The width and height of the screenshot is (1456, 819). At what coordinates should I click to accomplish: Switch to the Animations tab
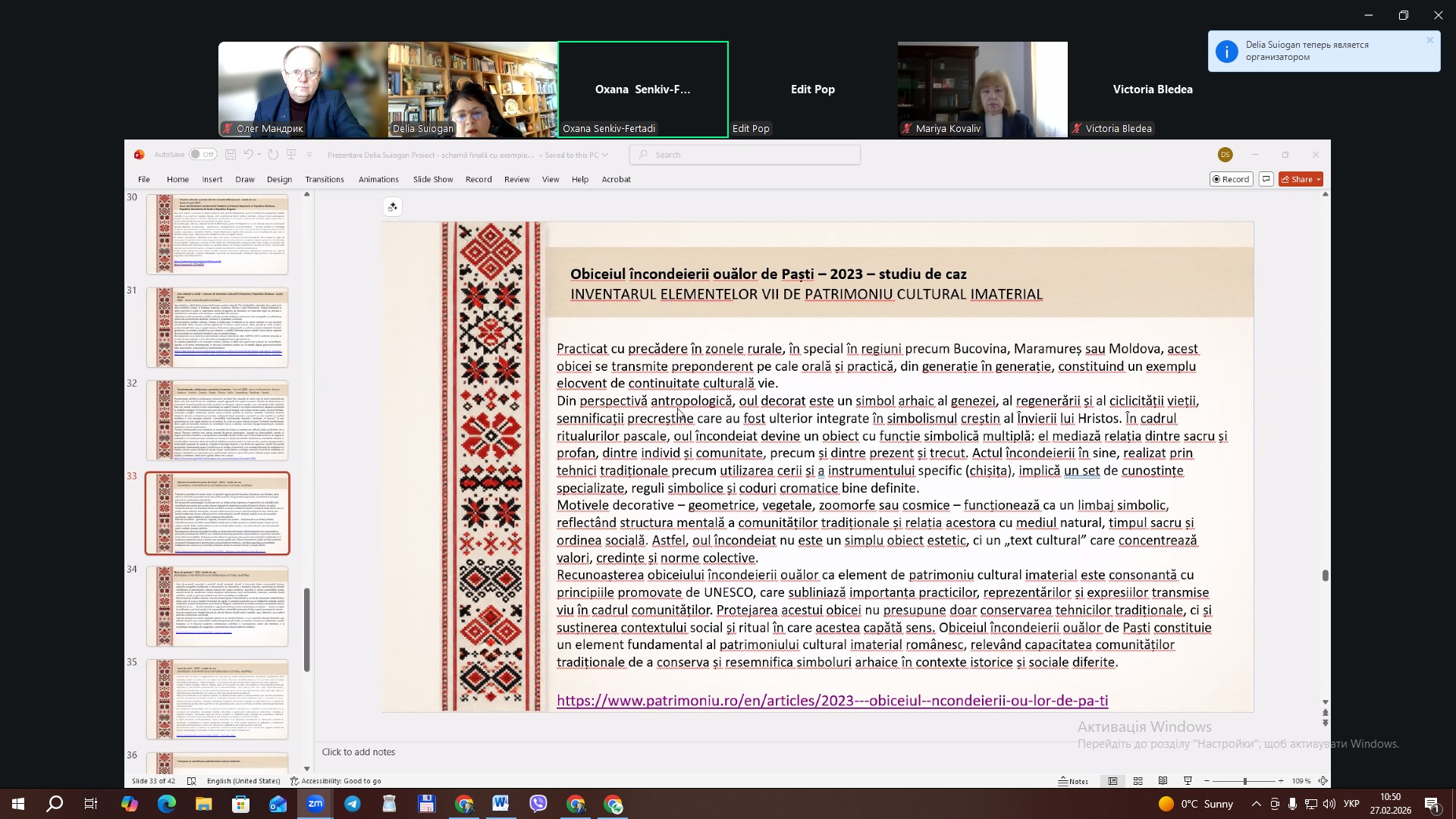coord(378,179)
